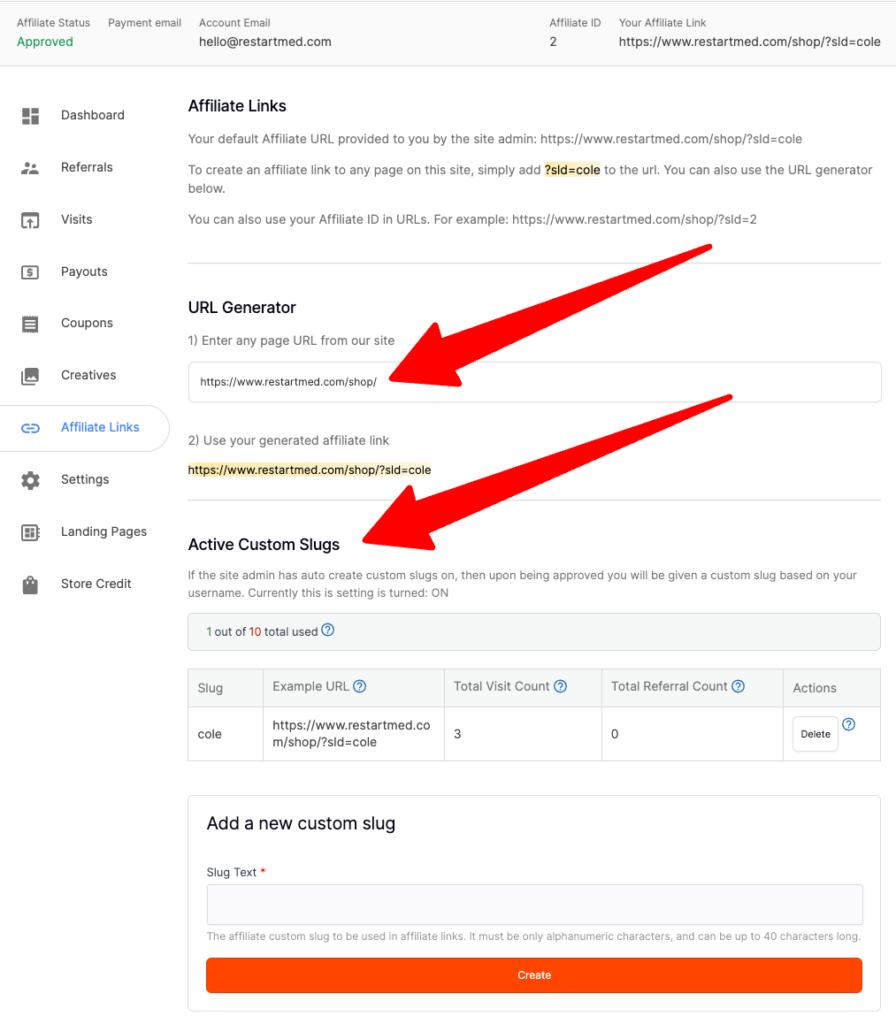Click help icon beside total used count
This screenshot has height=1024, width=896.
click(327, 631)
